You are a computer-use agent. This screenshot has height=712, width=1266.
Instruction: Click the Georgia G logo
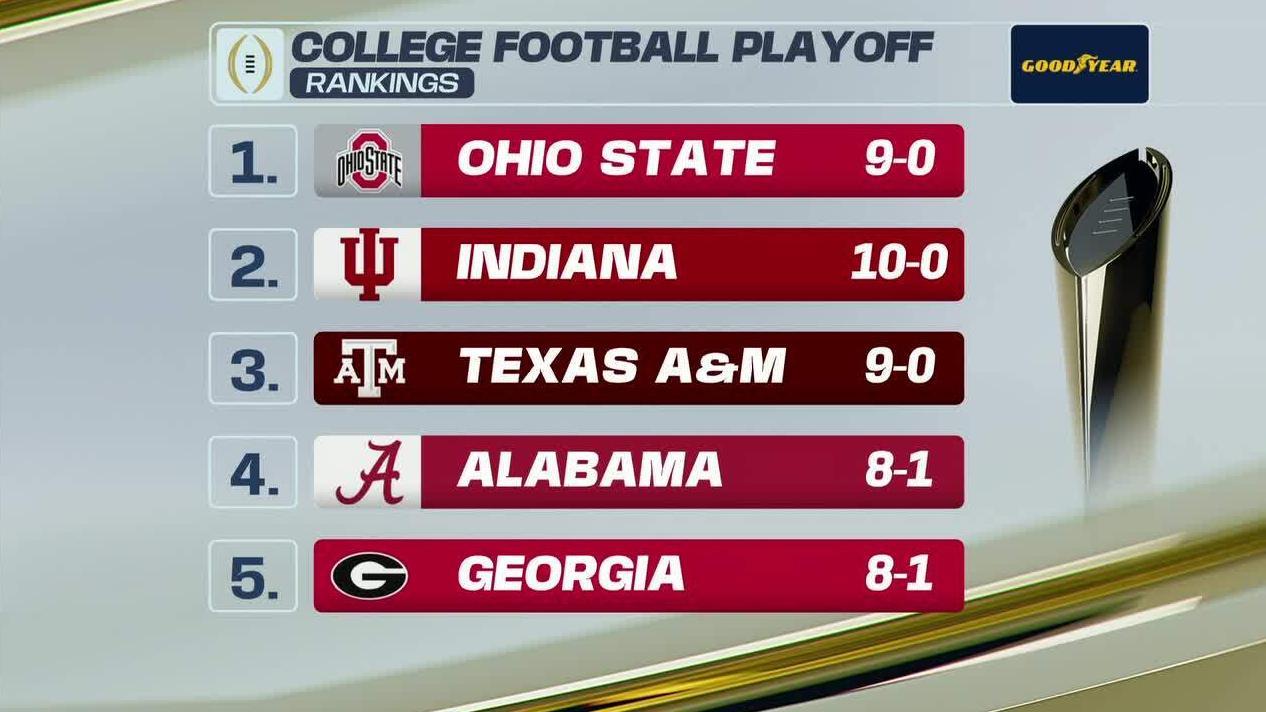point(369,576)
